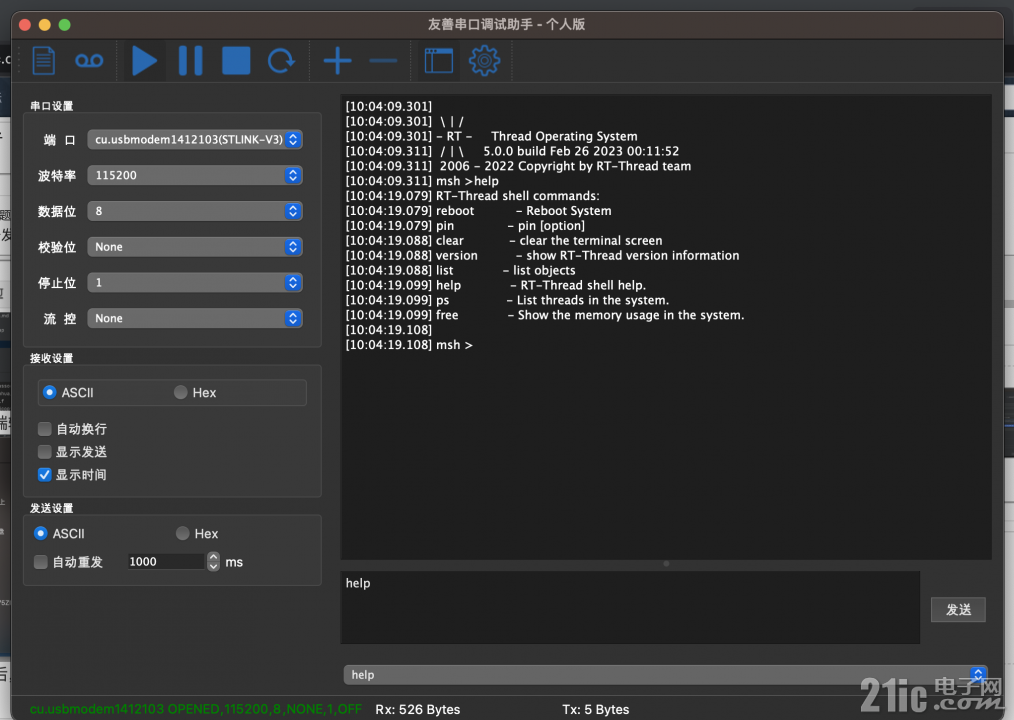Click the resend interval field showing 1000
1014x720 pixels.
pos(166,562)
